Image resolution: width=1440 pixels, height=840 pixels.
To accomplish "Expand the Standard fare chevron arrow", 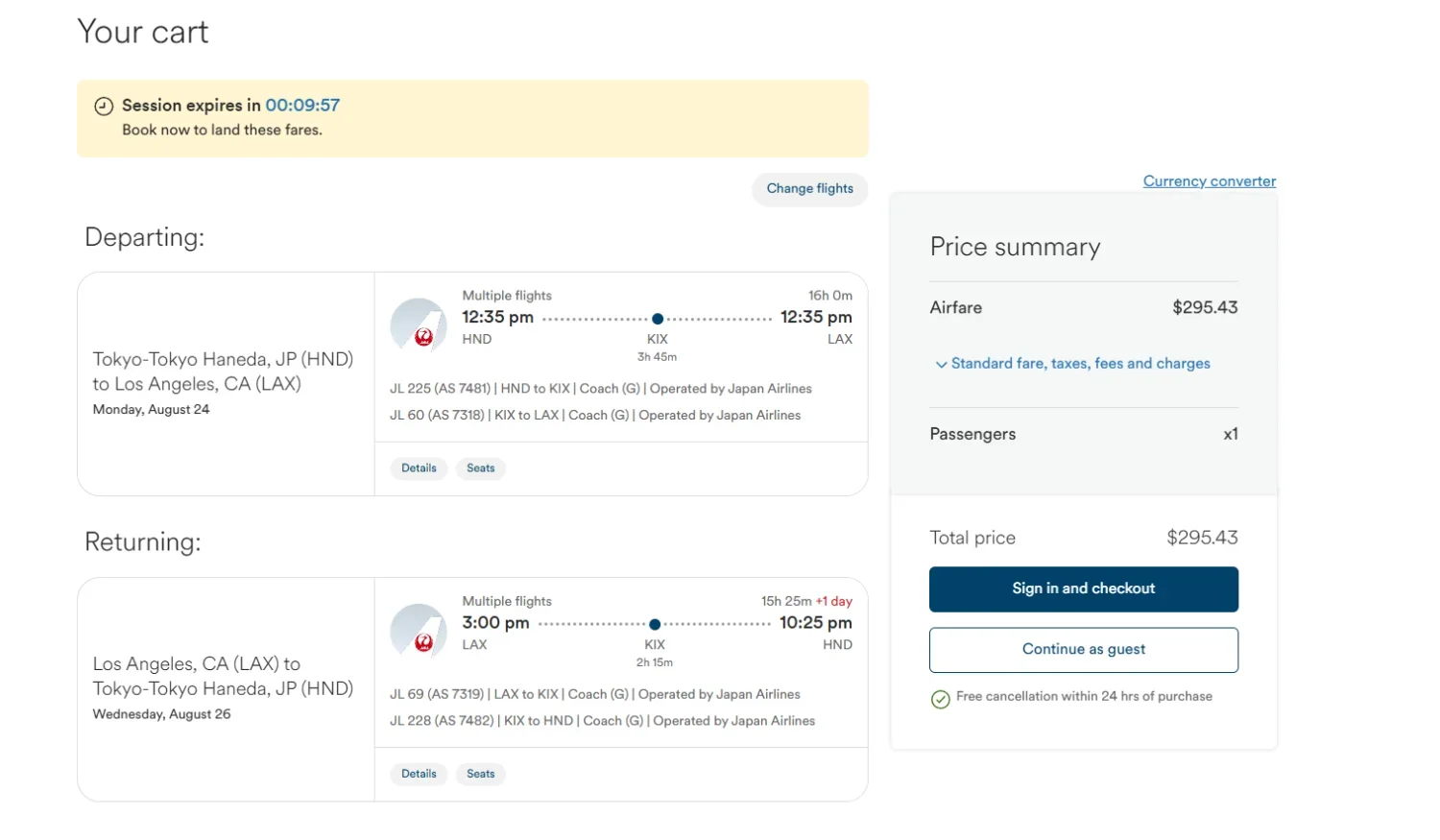I will (x=942, y=365).
